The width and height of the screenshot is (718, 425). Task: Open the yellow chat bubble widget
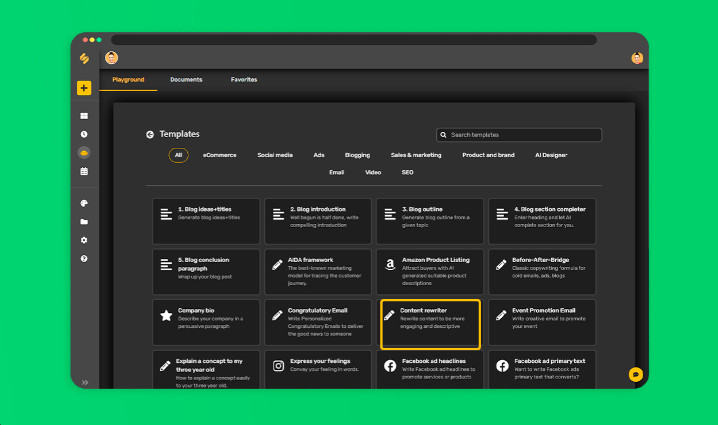635,374
